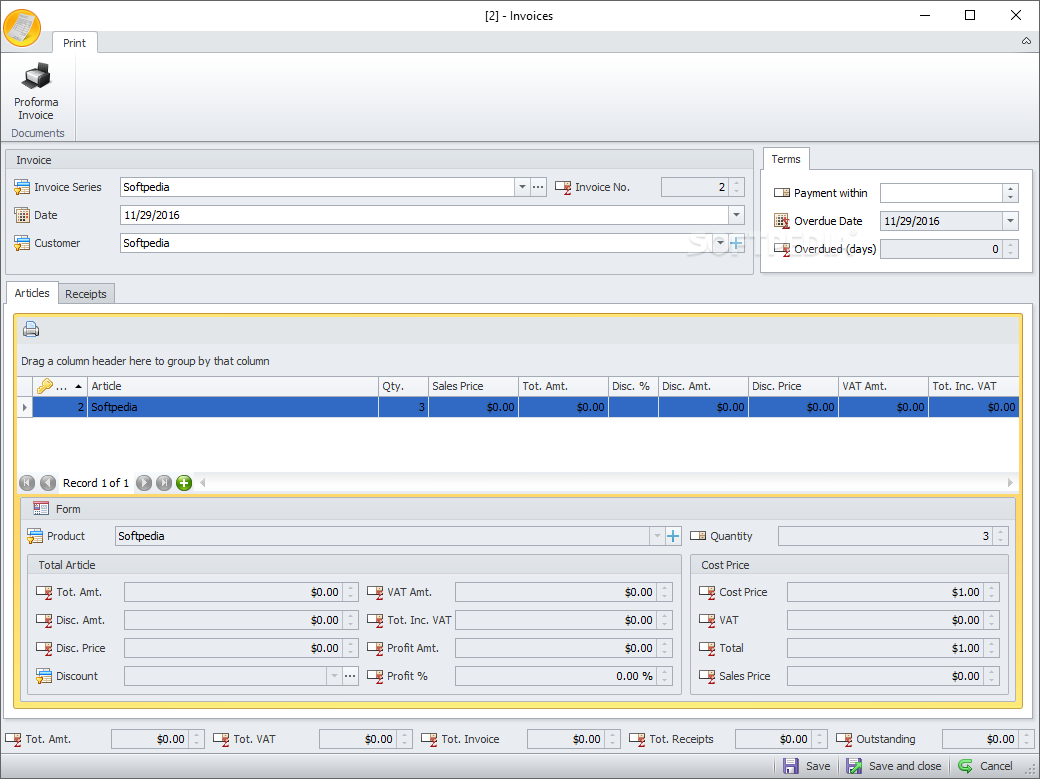The image size is (1040, 779).
Task: Click the Cancel button
Action: (x=985, y=766)
